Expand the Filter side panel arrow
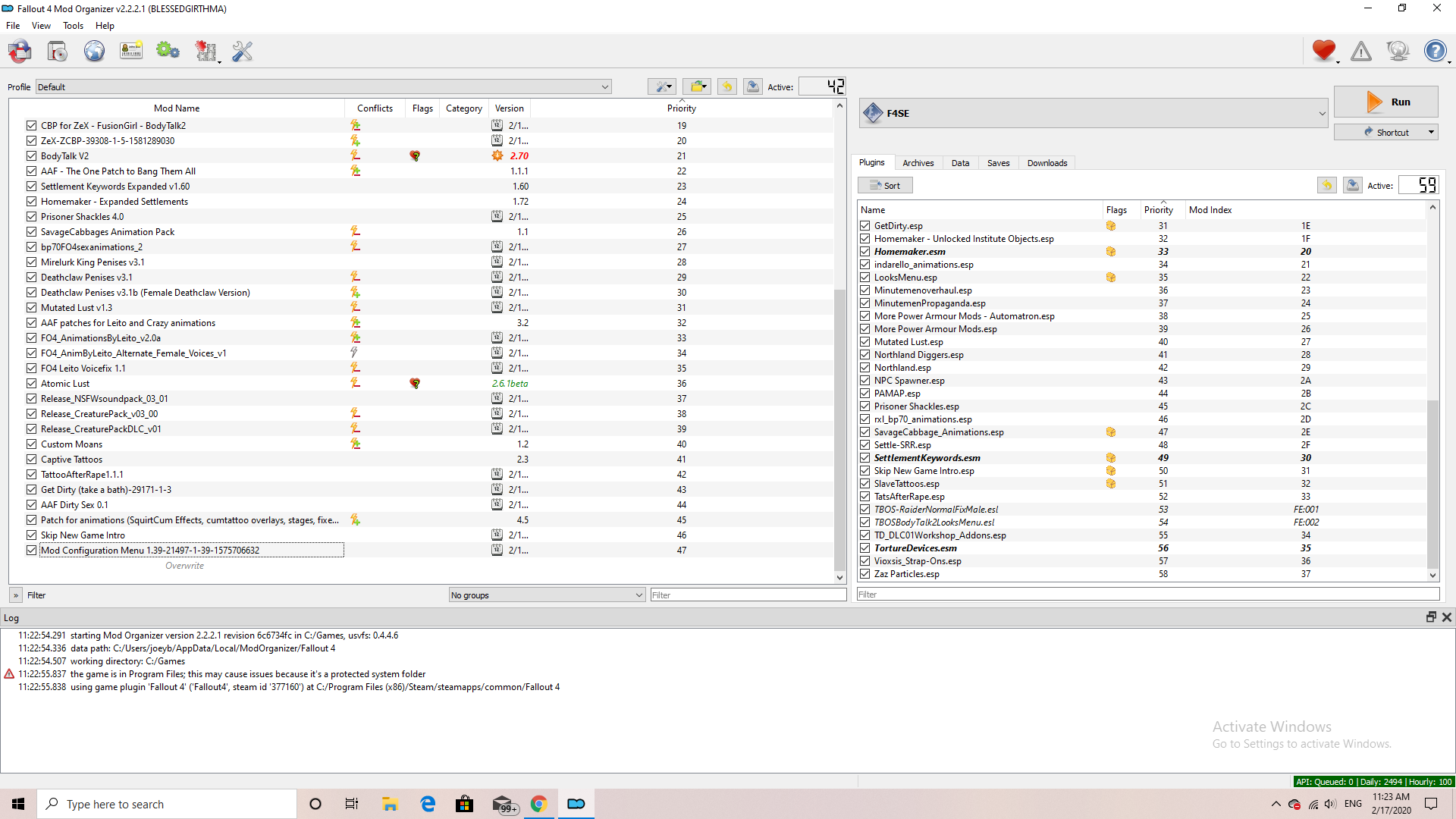Image resolution: width=1456 pixels, height=819 pixels. tap(16, 595)
